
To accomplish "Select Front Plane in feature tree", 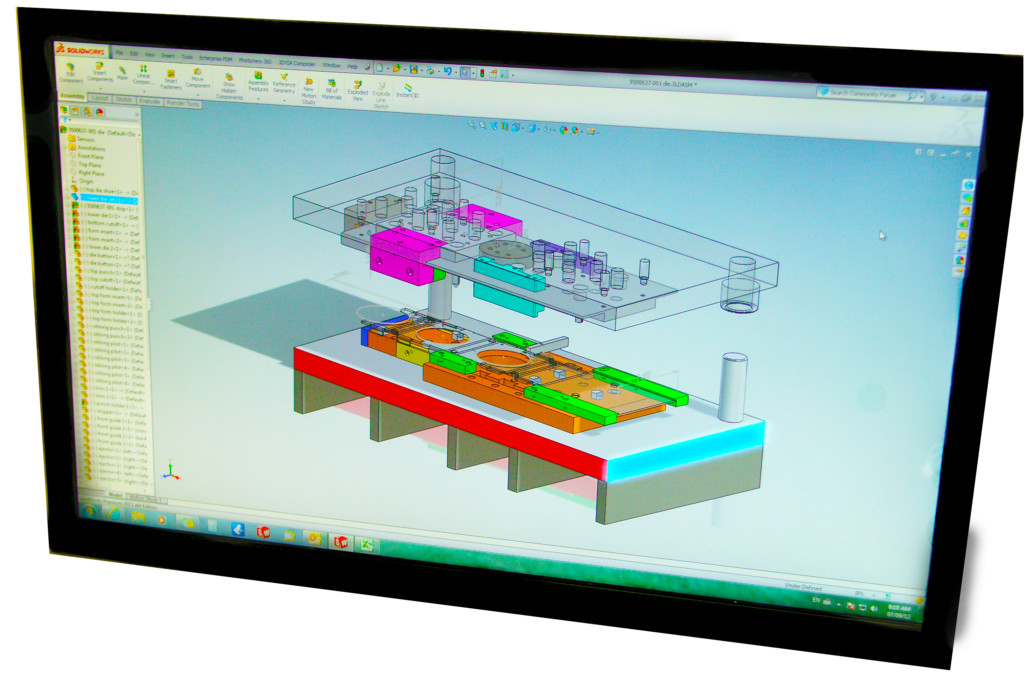I will pos(87,156).
